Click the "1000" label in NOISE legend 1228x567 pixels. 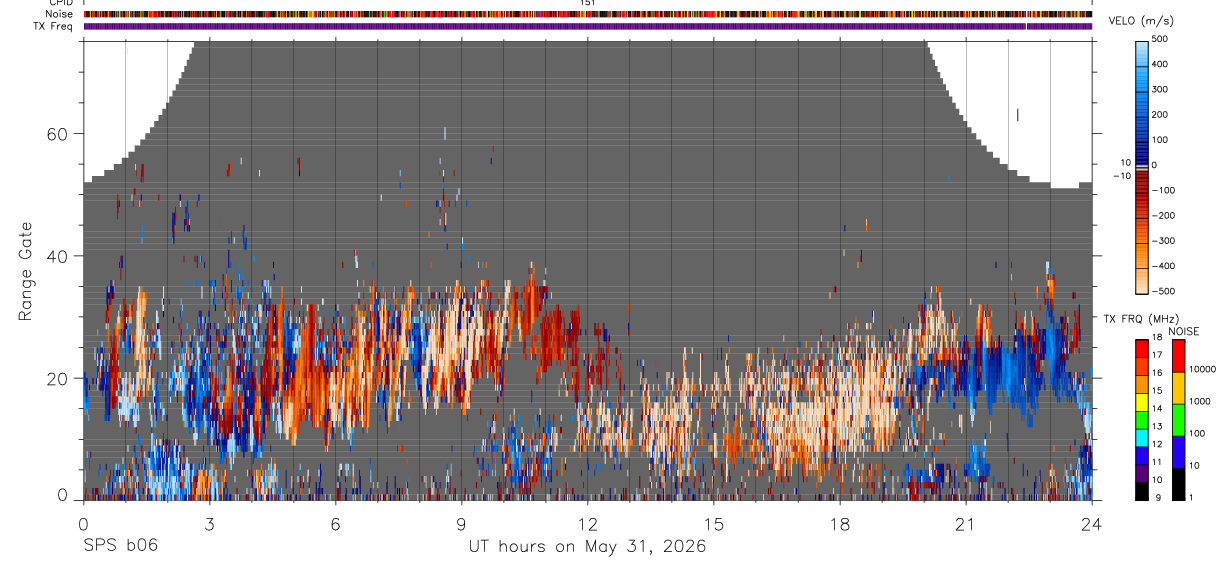point(1201,401)
